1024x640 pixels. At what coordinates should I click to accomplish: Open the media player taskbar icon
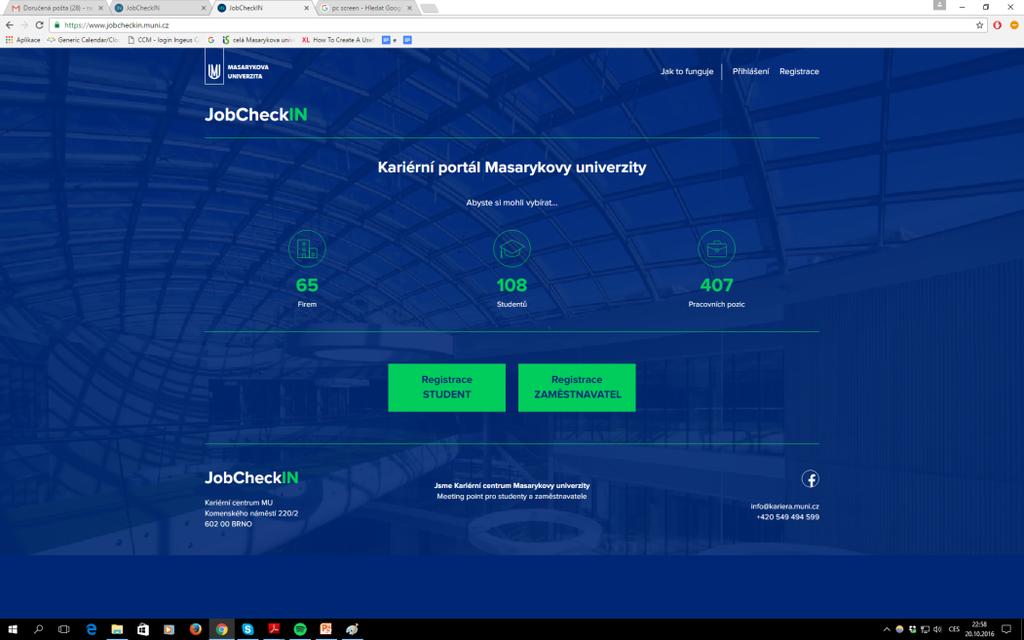169,630
